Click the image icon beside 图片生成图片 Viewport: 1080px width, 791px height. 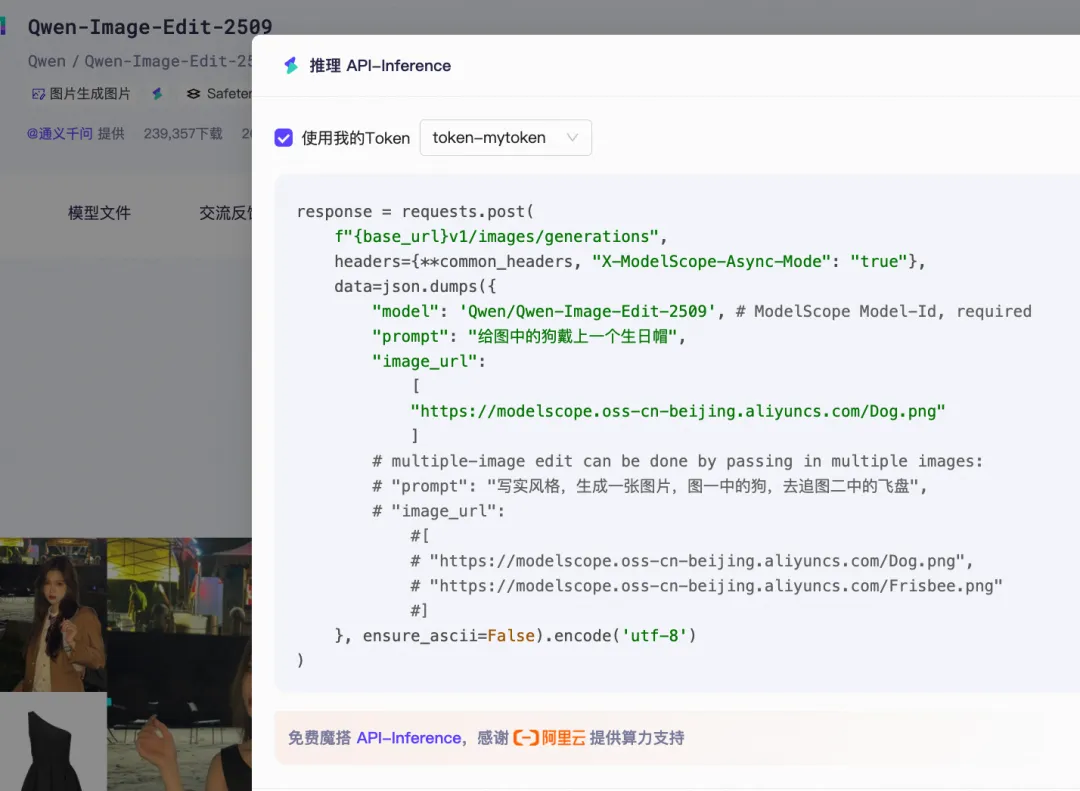pos(39,94)
